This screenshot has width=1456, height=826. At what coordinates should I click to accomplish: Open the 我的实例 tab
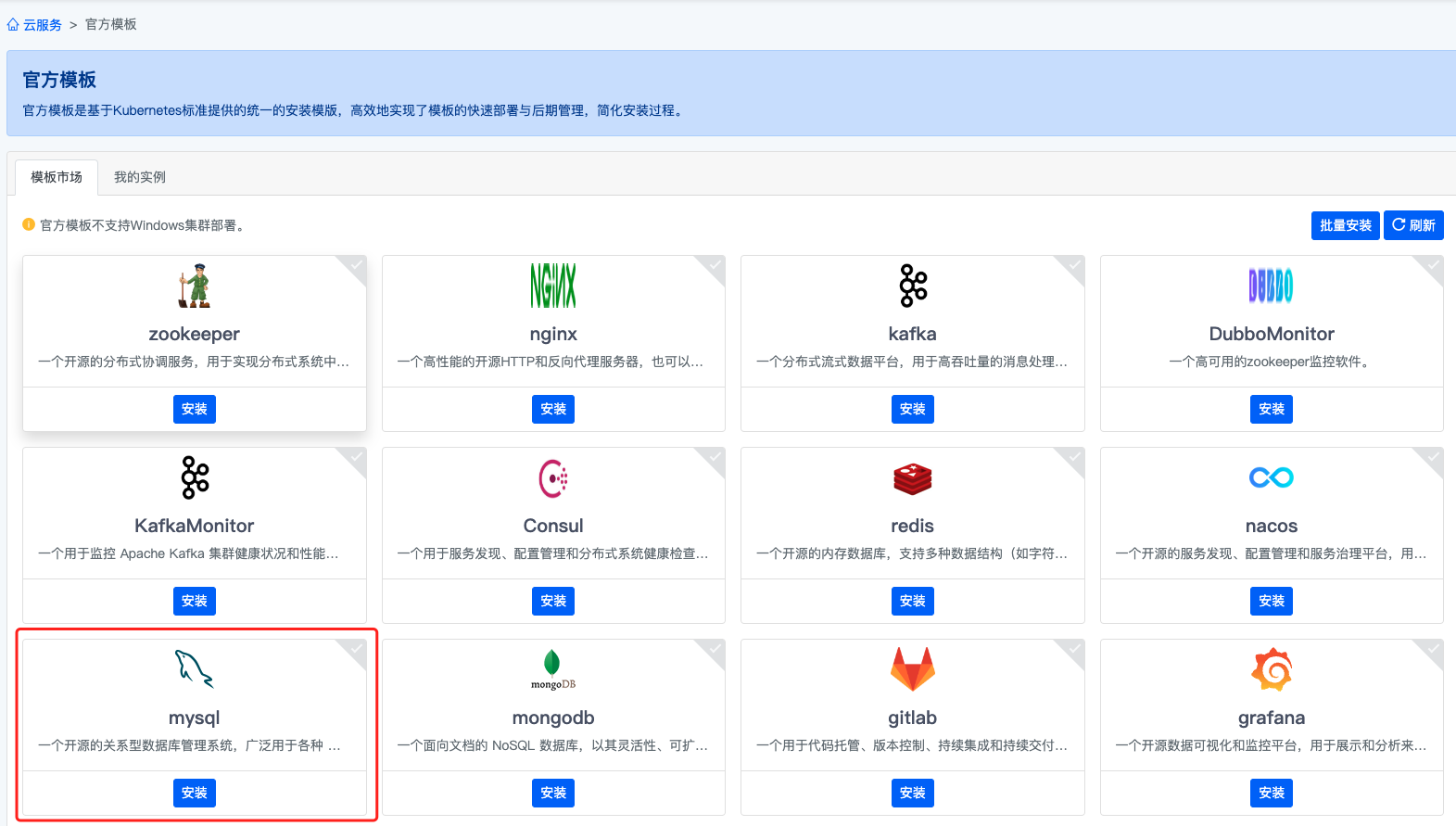140,177
